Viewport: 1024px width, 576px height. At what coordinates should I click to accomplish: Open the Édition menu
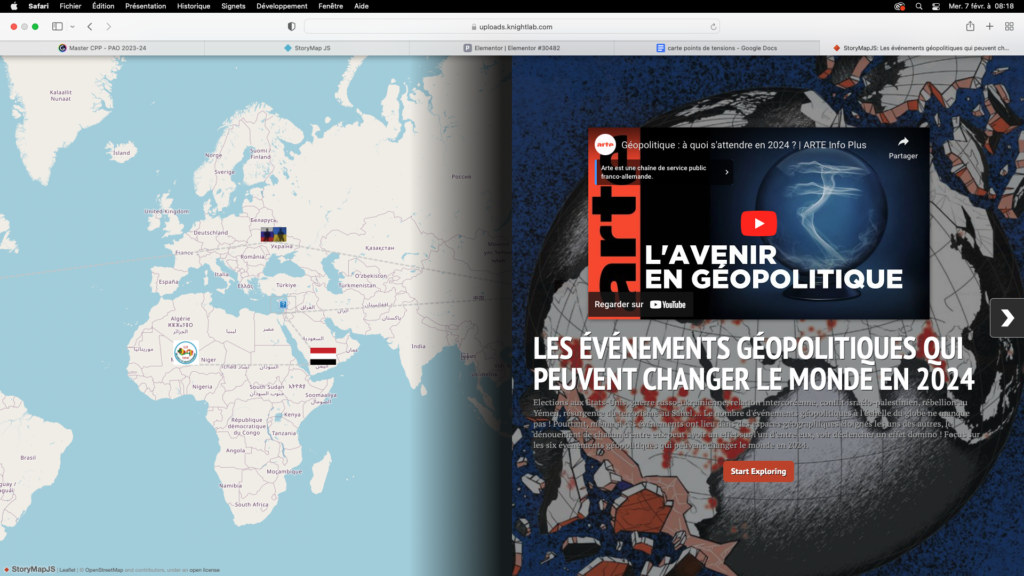coord(103,6)
